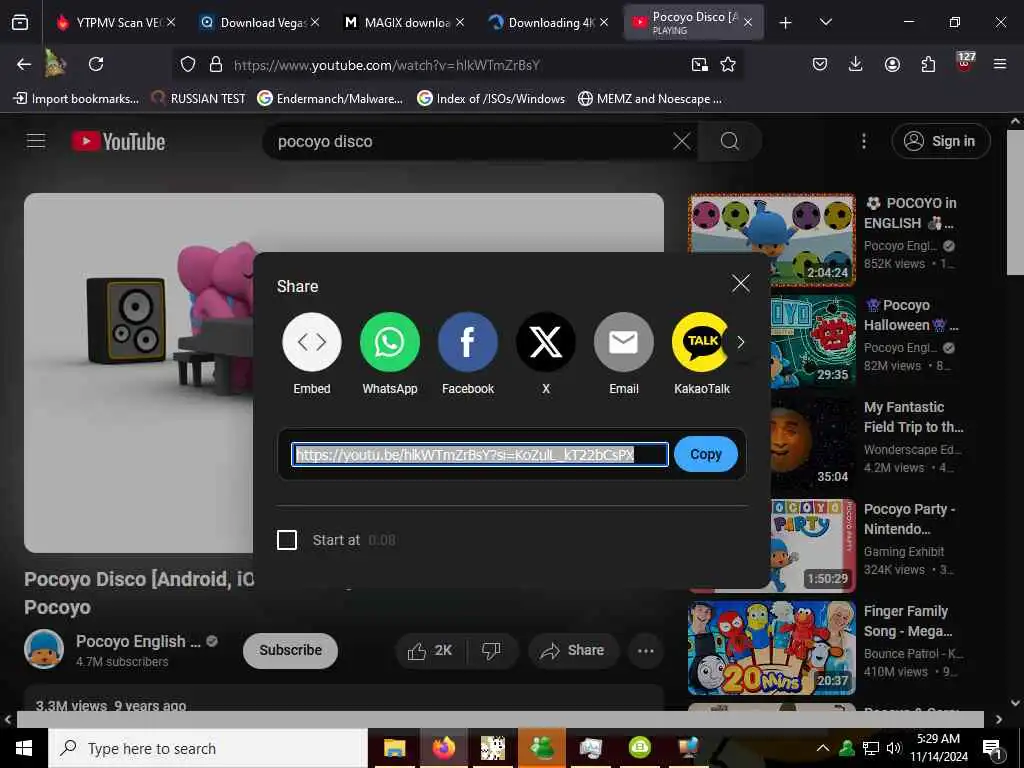Viewport: 1024px width, 768px height.
Task: Run the YouTube search magnifier button
Action: (729, 141)
